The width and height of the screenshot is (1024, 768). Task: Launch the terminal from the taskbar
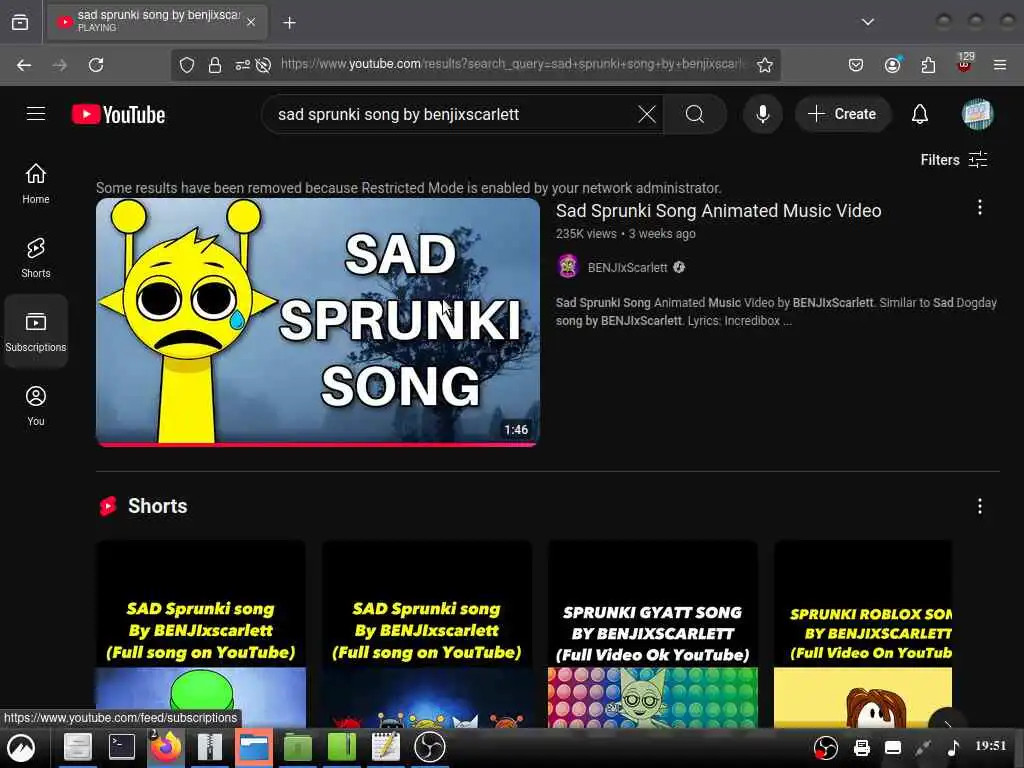121,746
